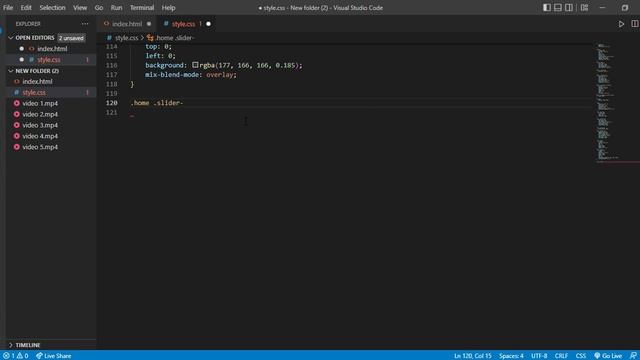Open the Terminal menu

click(x=142, y=8)
